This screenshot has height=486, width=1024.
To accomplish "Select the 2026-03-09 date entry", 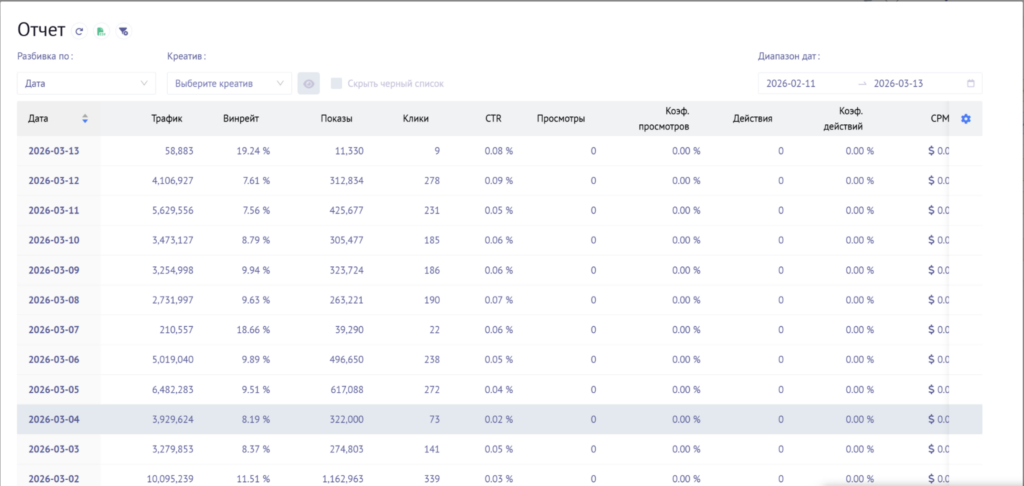I will click(x=53, y=271).
